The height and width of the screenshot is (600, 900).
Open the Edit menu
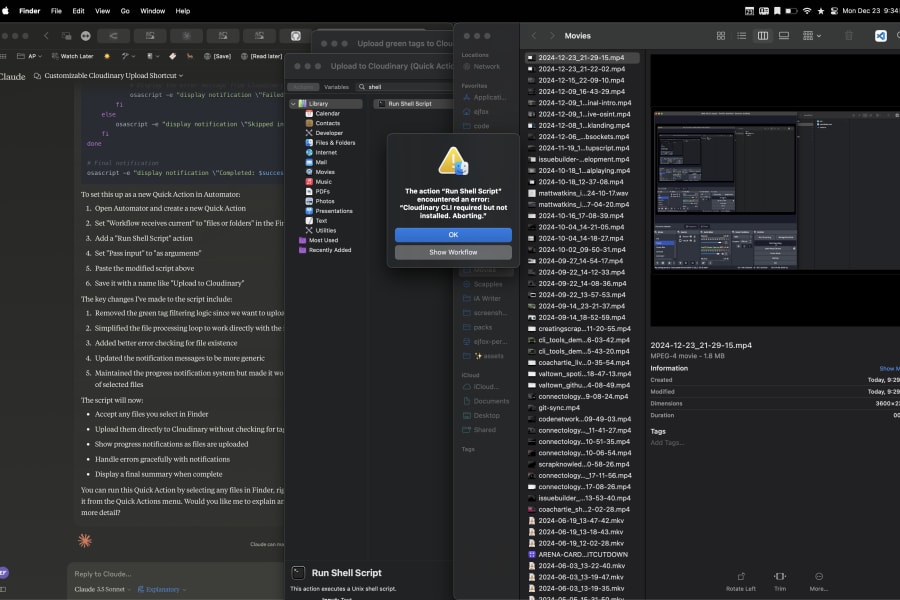78,11
